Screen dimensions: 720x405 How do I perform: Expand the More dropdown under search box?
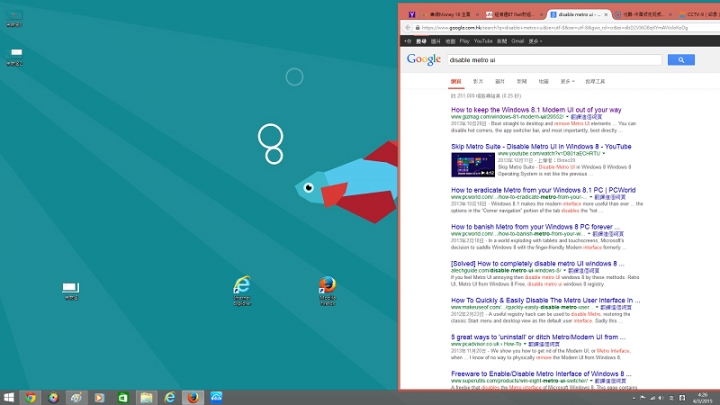[x=567, y=81]
